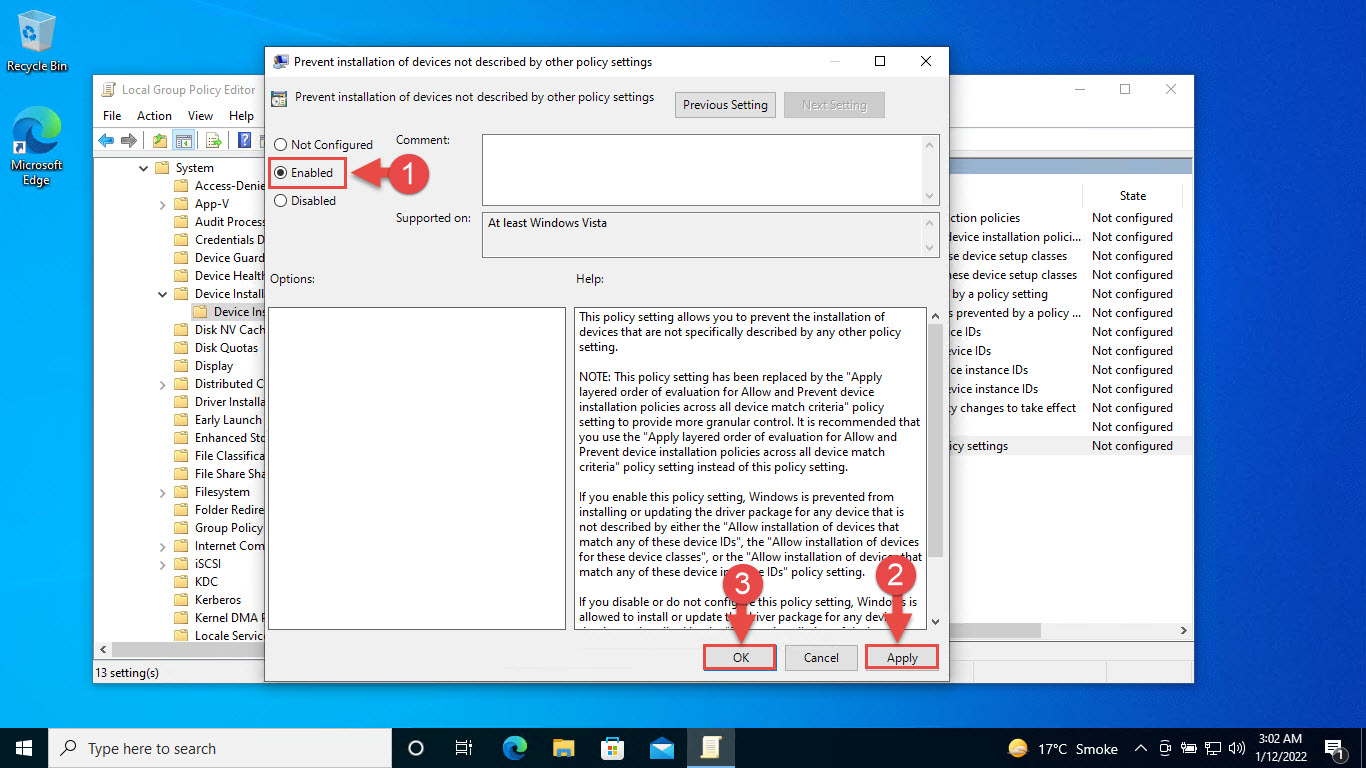The image size is (1366, 768).
Task: Toggle the Show/Hide Console Tree icon
Action: click(x=183, y=140)
